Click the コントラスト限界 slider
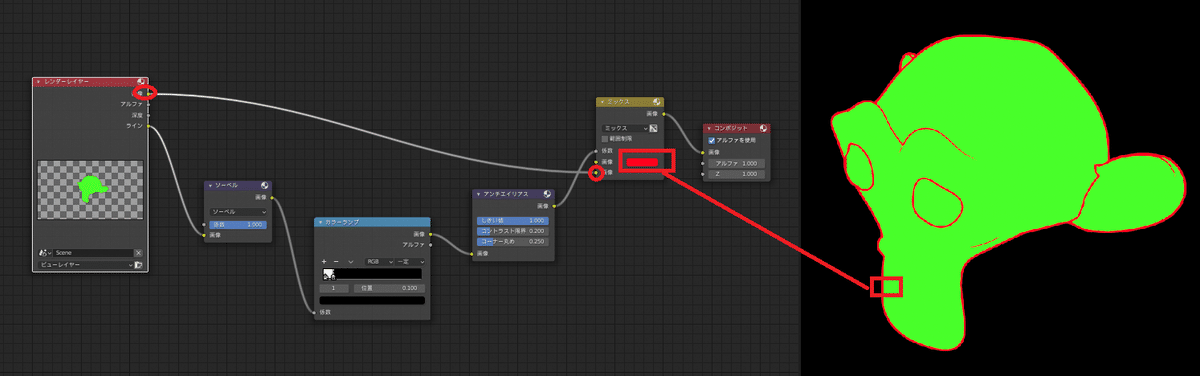The height and width of the screenshot is (376, 1200). [x=513, y=231]
